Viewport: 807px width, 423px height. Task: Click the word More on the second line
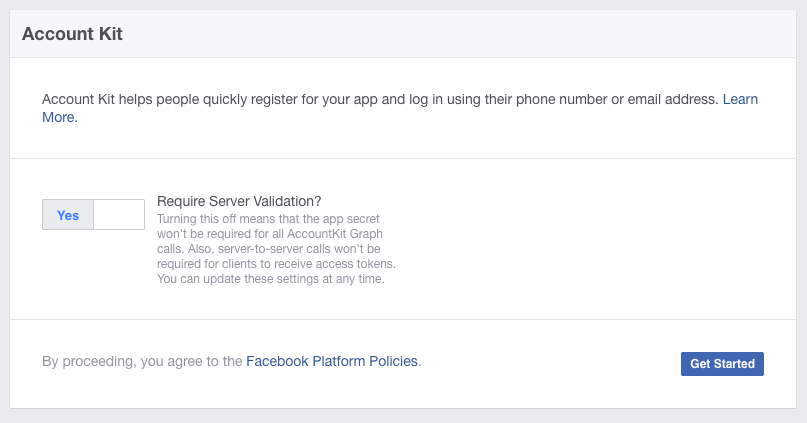(x=58, y=117)
